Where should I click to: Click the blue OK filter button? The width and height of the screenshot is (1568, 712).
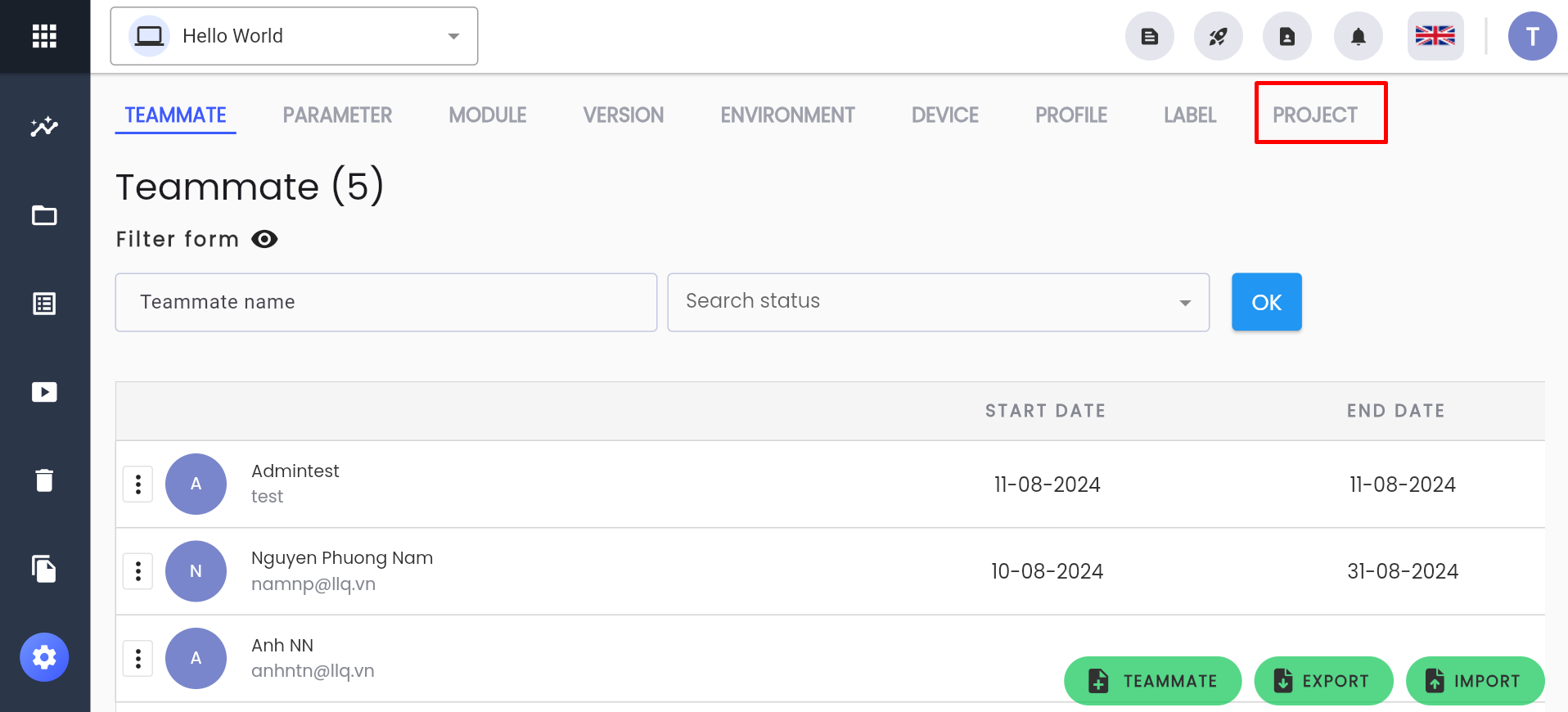[x=1267, y=302]
